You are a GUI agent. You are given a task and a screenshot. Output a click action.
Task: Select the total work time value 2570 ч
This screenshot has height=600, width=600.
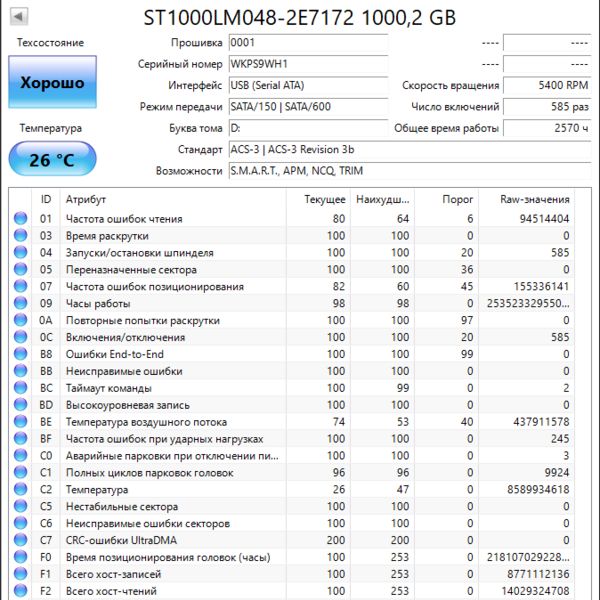(547, 128)
